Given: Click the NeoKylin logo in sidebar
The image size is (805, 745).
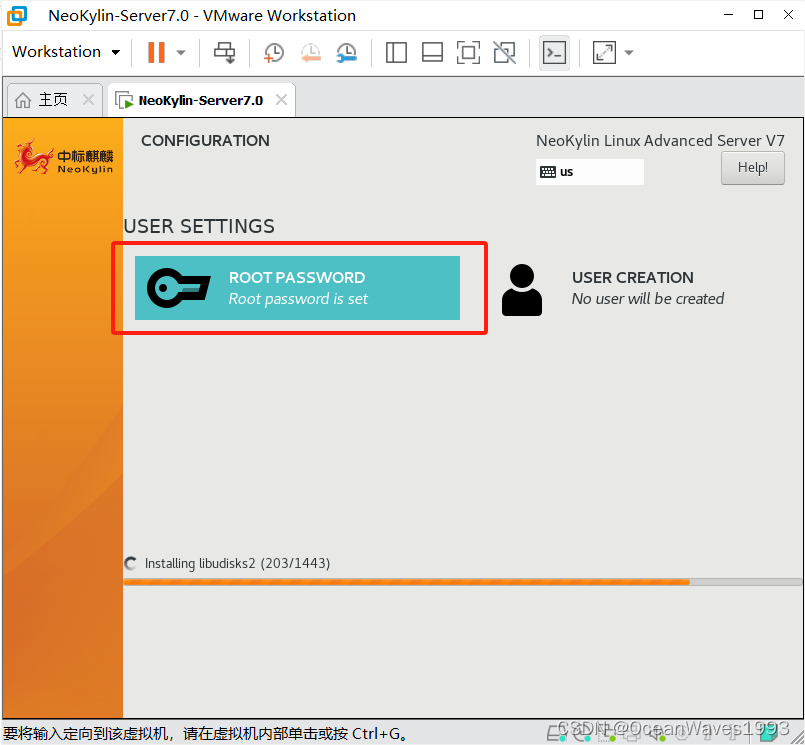Looking at the screenshot, I should (64, 157).
